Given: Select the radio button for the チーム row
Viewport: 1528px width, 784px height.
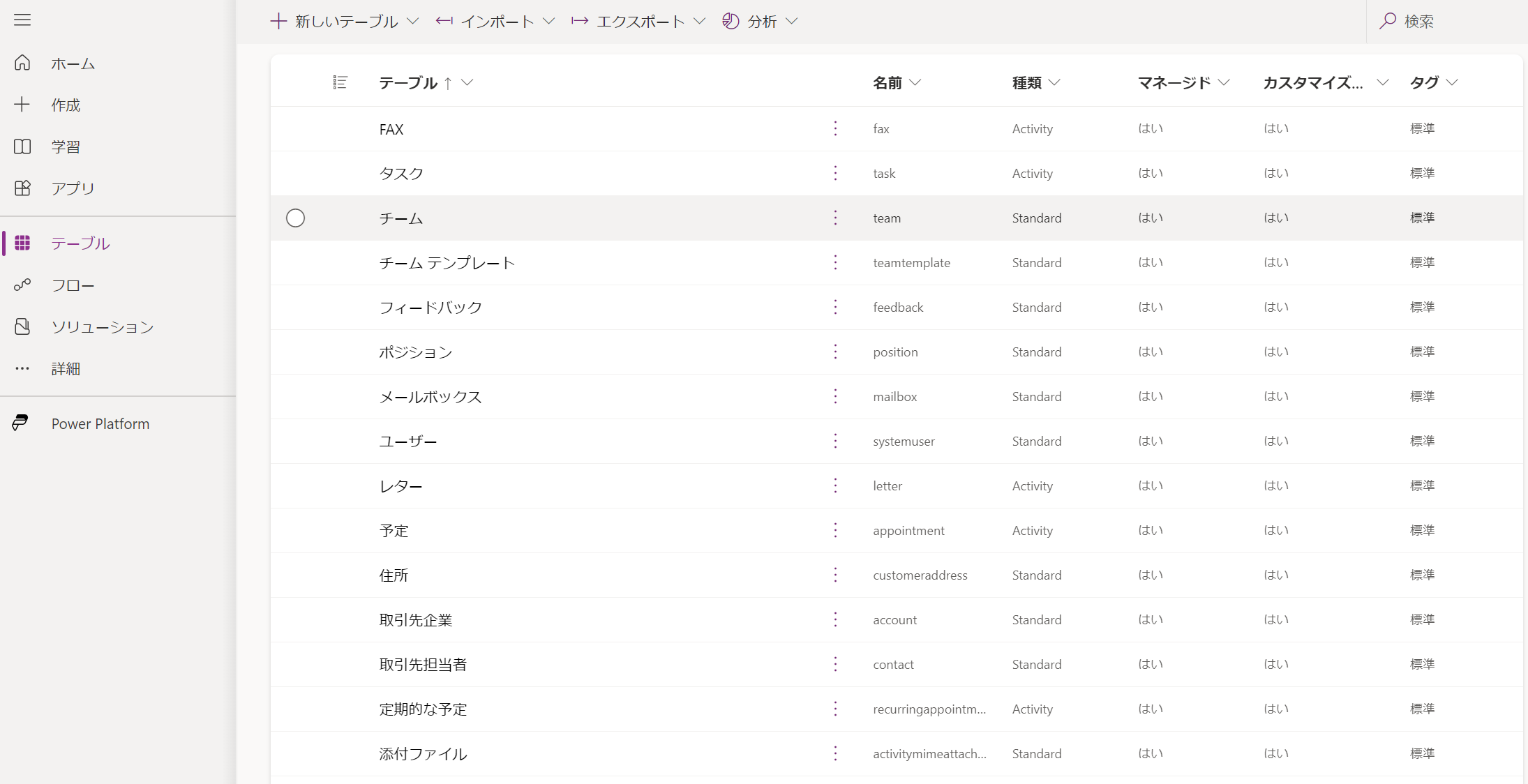Looking at the screenshot, I should (x=295, y=218).
